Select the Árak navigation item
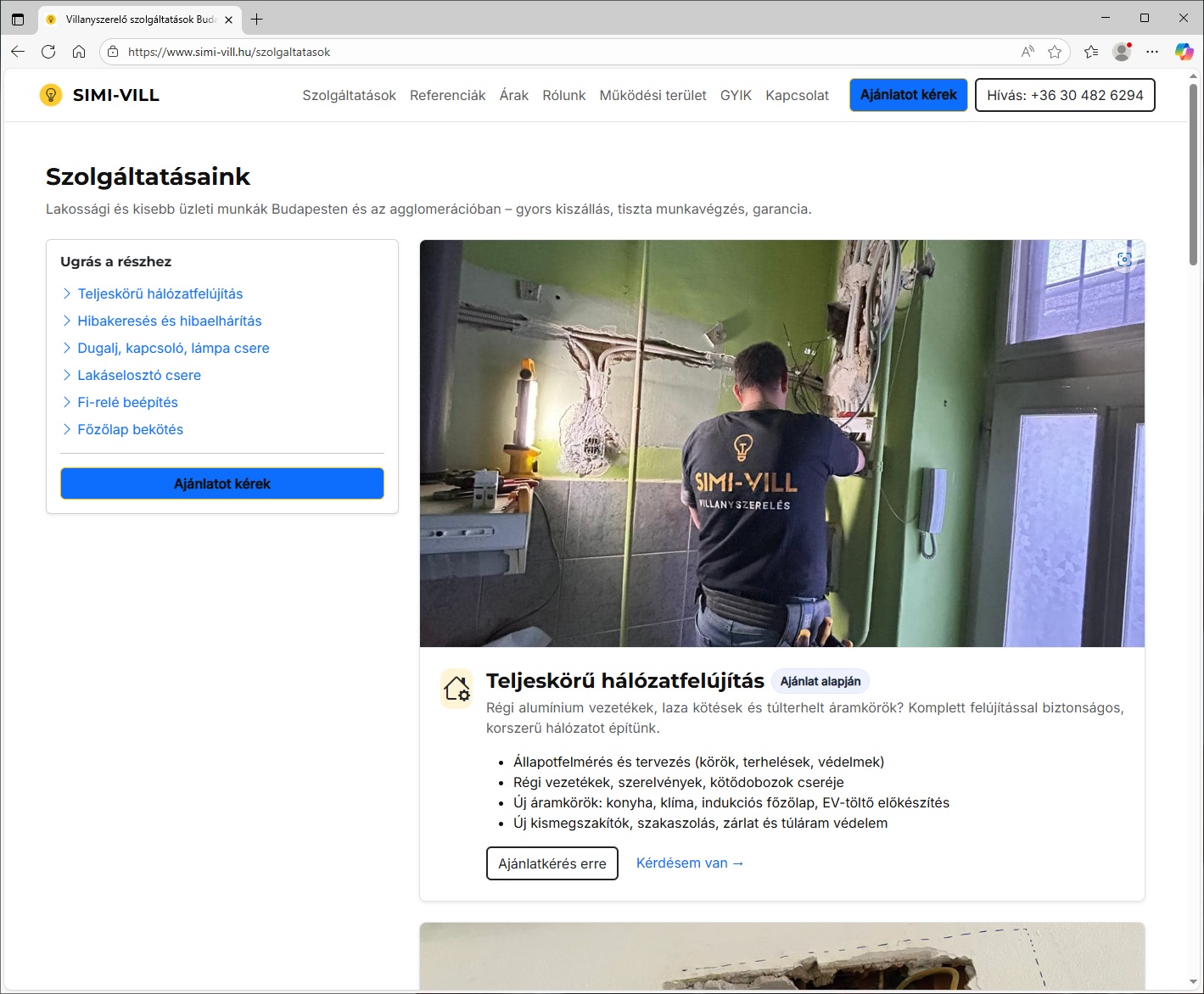The width and height of the screenshot is (1204, 994). coord(513,95)
